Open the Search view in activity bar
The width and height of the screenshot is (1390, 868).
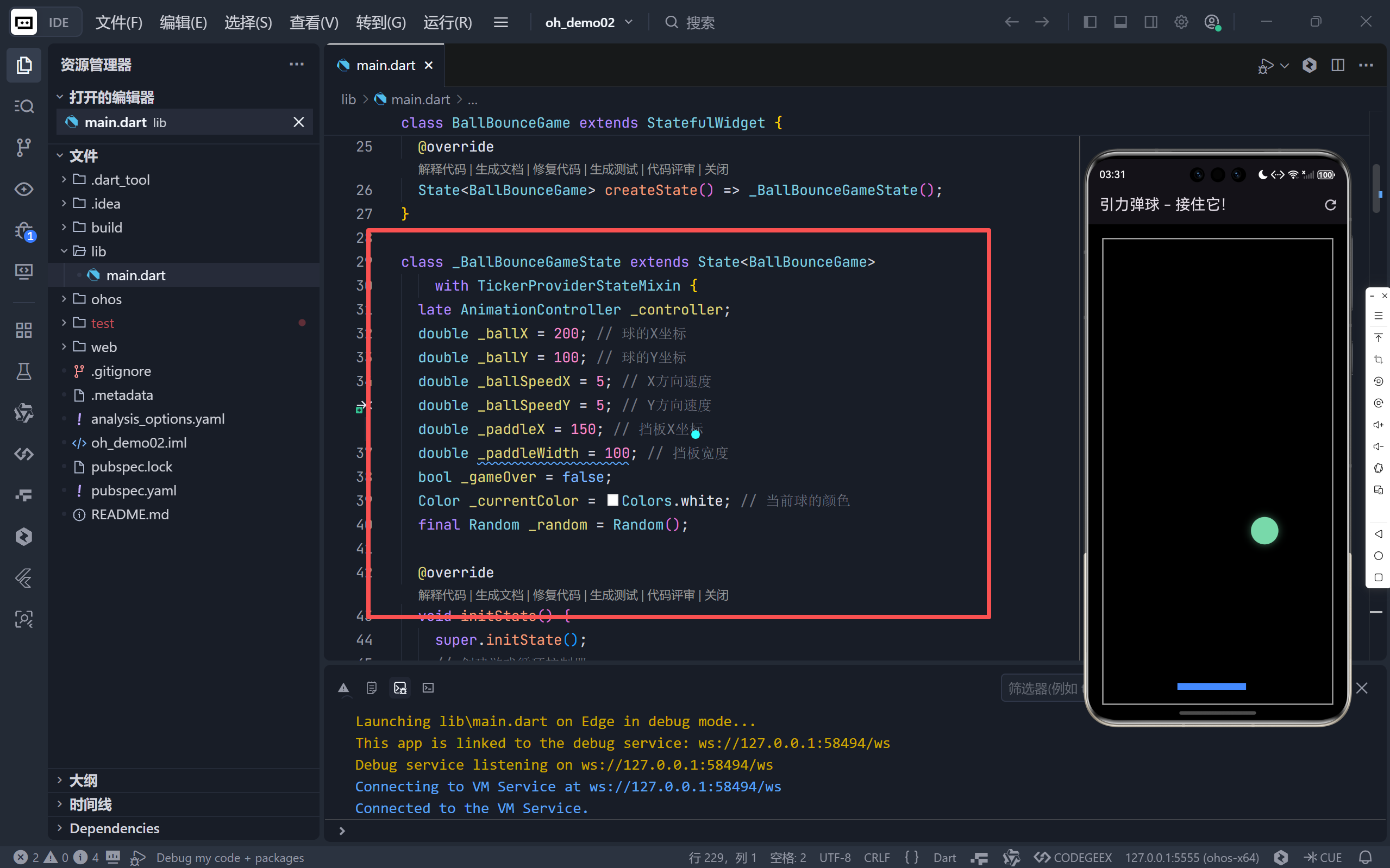click(23, 106)
